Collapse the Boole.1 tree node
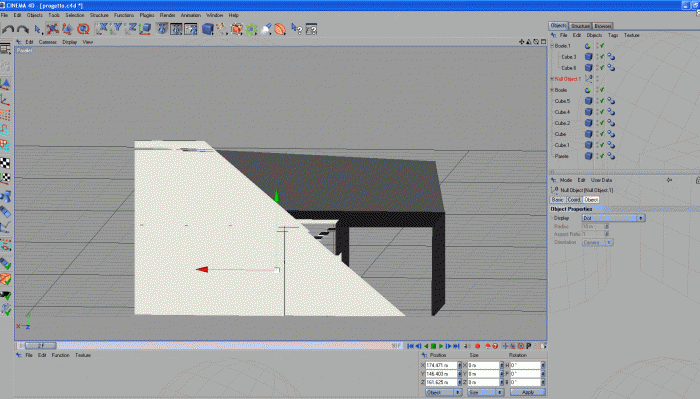Viewport: 700px width, 399px height. [x=552, y=46]
